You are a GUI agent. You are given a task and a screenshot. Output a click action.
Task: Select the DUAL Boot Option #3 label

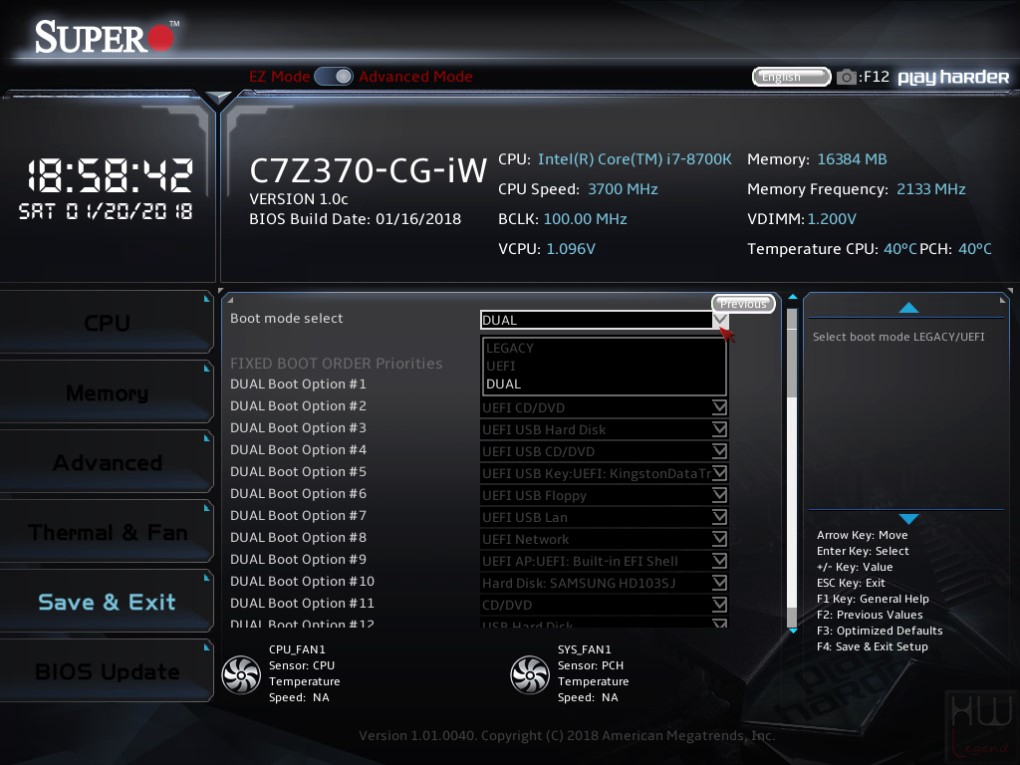click(x=298, y=428)
